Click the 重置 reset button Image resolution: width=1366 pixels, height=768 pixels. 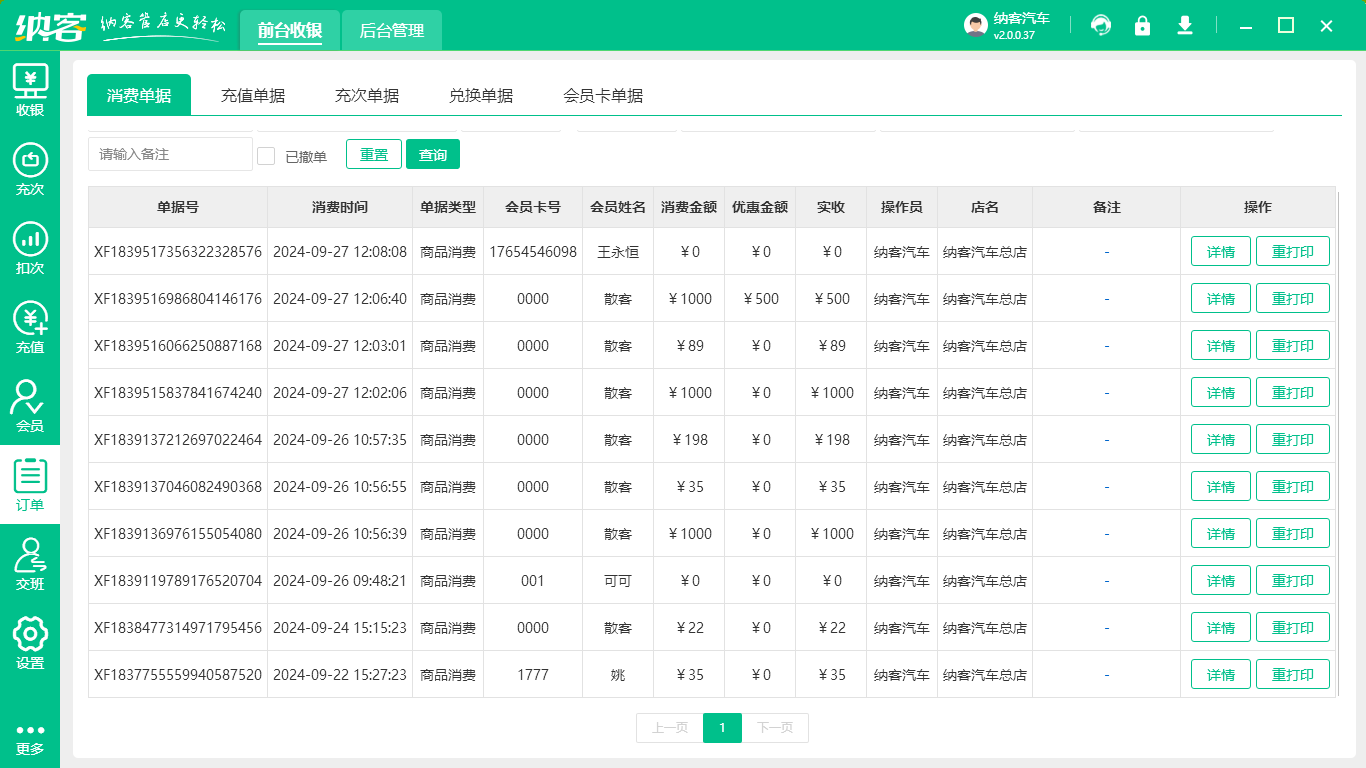[x=373, y=154]
